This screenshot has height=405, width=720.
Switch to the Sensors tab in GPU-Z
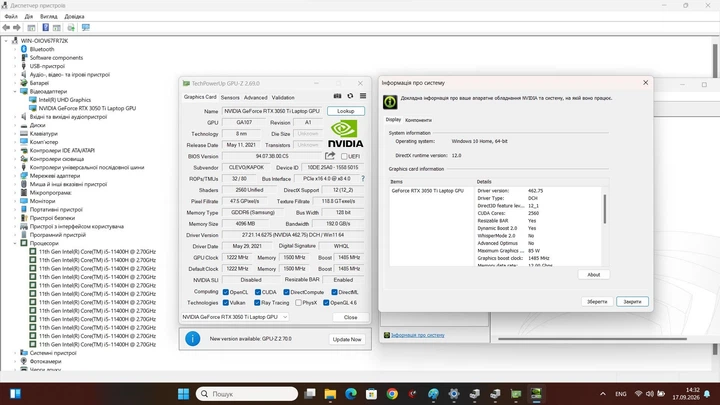(x=230, y=97)
